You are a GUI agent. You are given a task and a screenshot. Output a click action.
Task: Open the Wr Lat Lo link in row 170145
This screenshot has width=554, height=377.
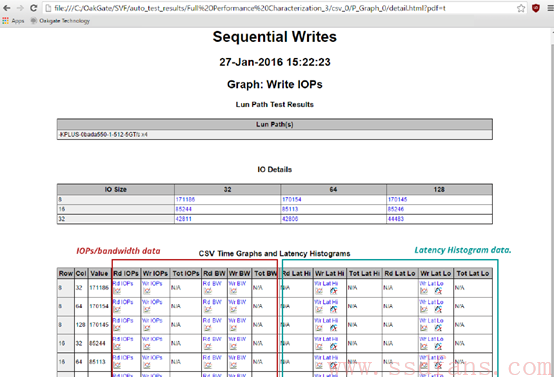(x=431, y=320)
